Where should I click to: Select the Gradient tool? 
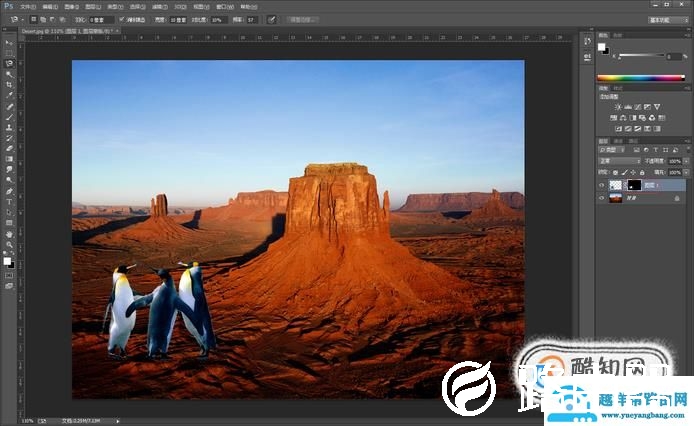[x=9, y=159]
